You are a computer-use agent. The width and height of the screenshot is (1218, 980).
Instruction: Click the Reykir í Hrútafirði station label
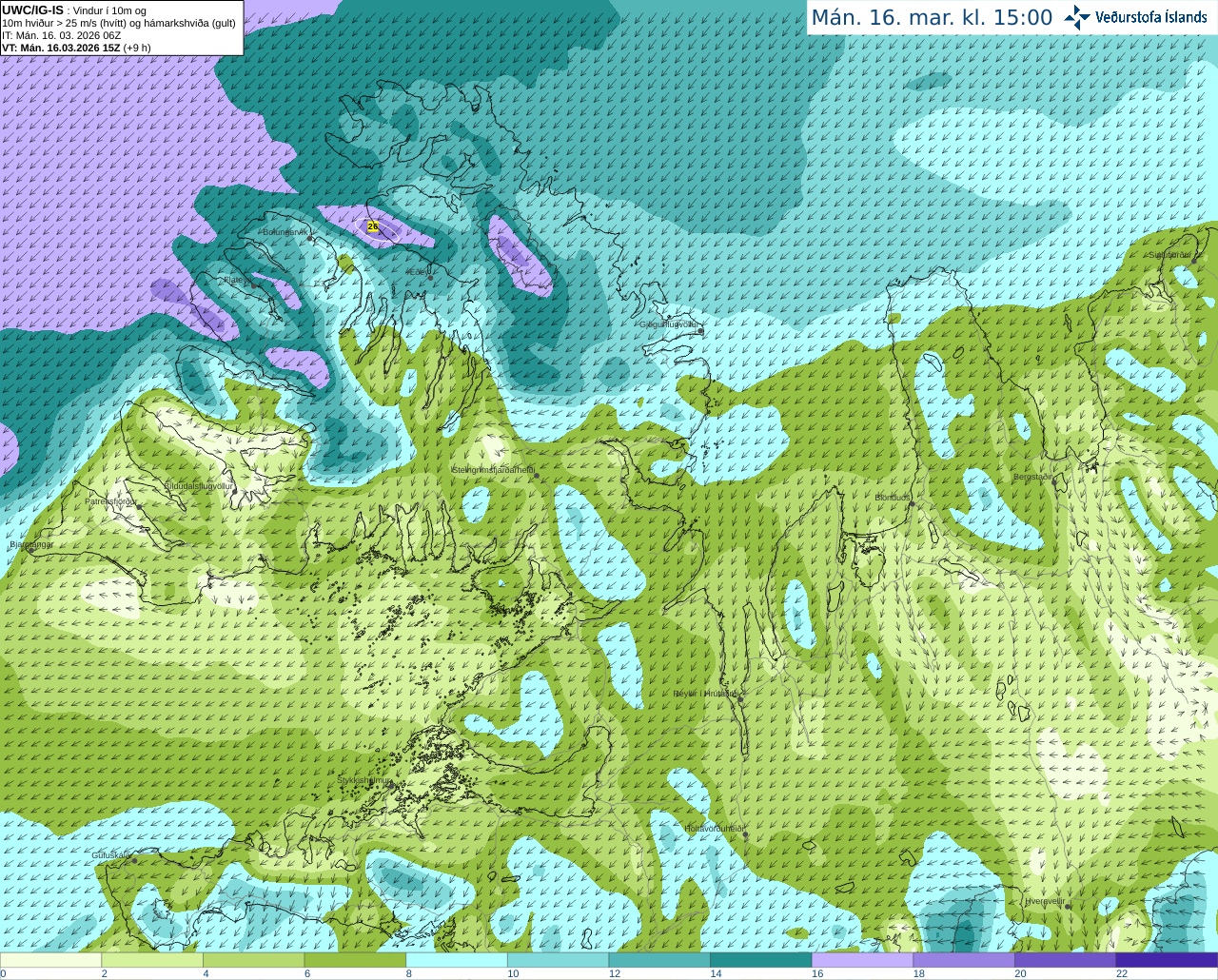pyautogui.click(x=705, y=694)
